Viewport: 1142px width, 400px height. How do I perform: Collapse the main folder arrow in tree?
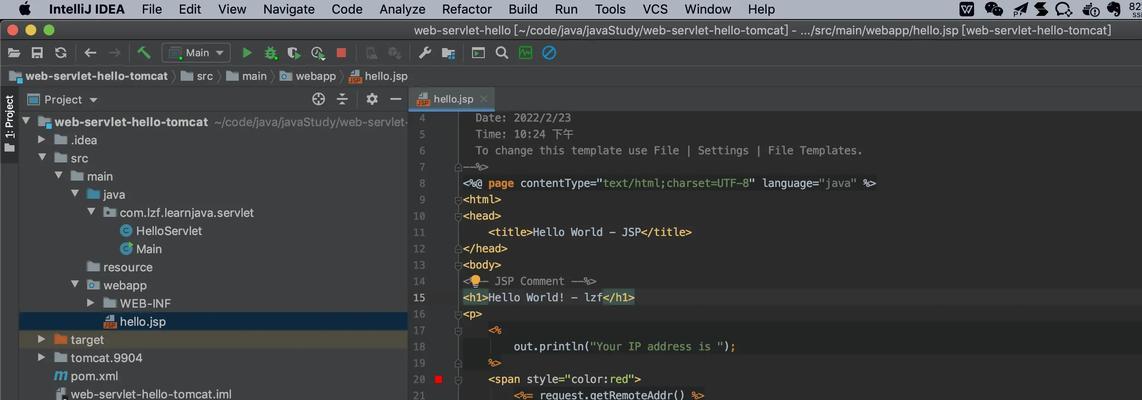[58, 176]
